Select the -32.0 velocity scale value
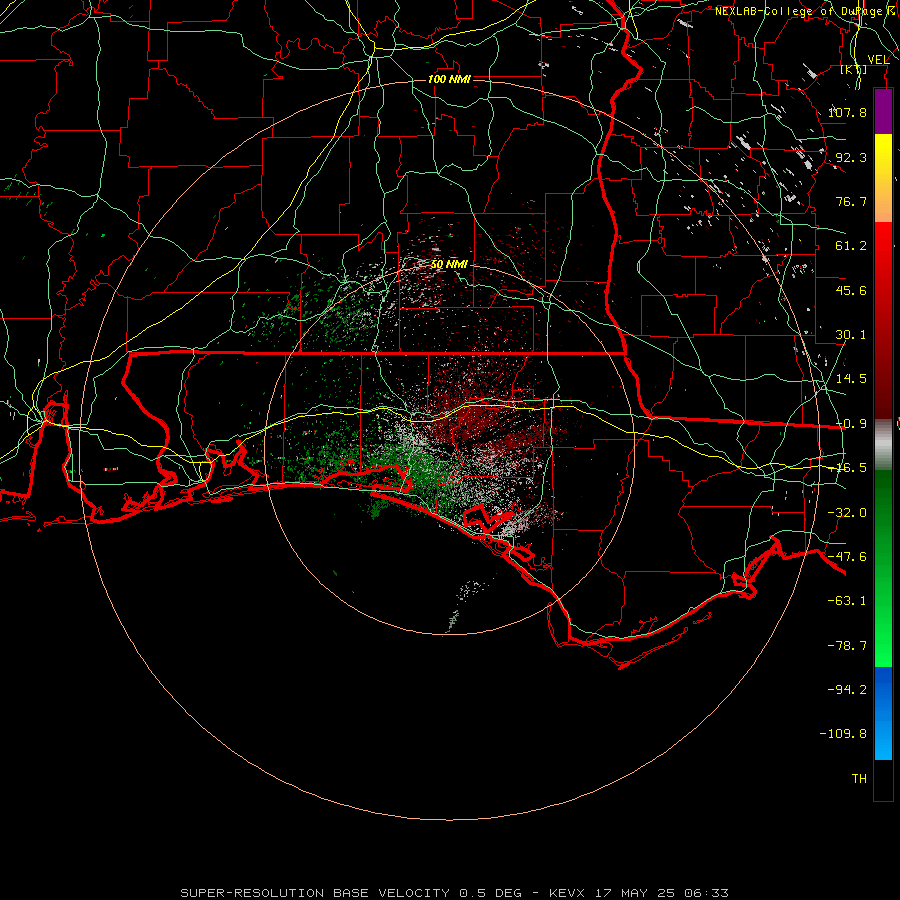Screen dimensions: 900x900 pos(847,513)
